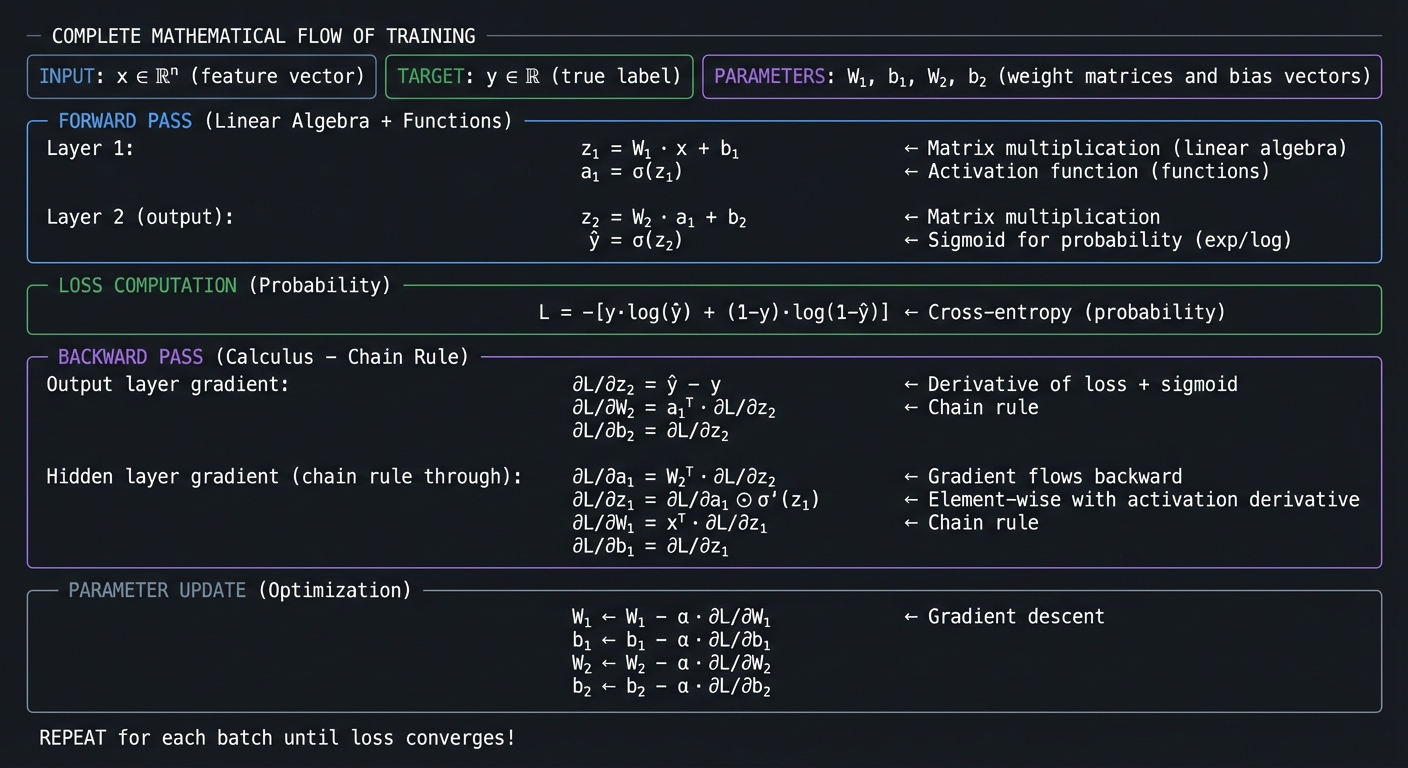Select the hidden layer gradient label
Screen dimensions: 1408x768
pyautogui.click(x=283, y=477)
